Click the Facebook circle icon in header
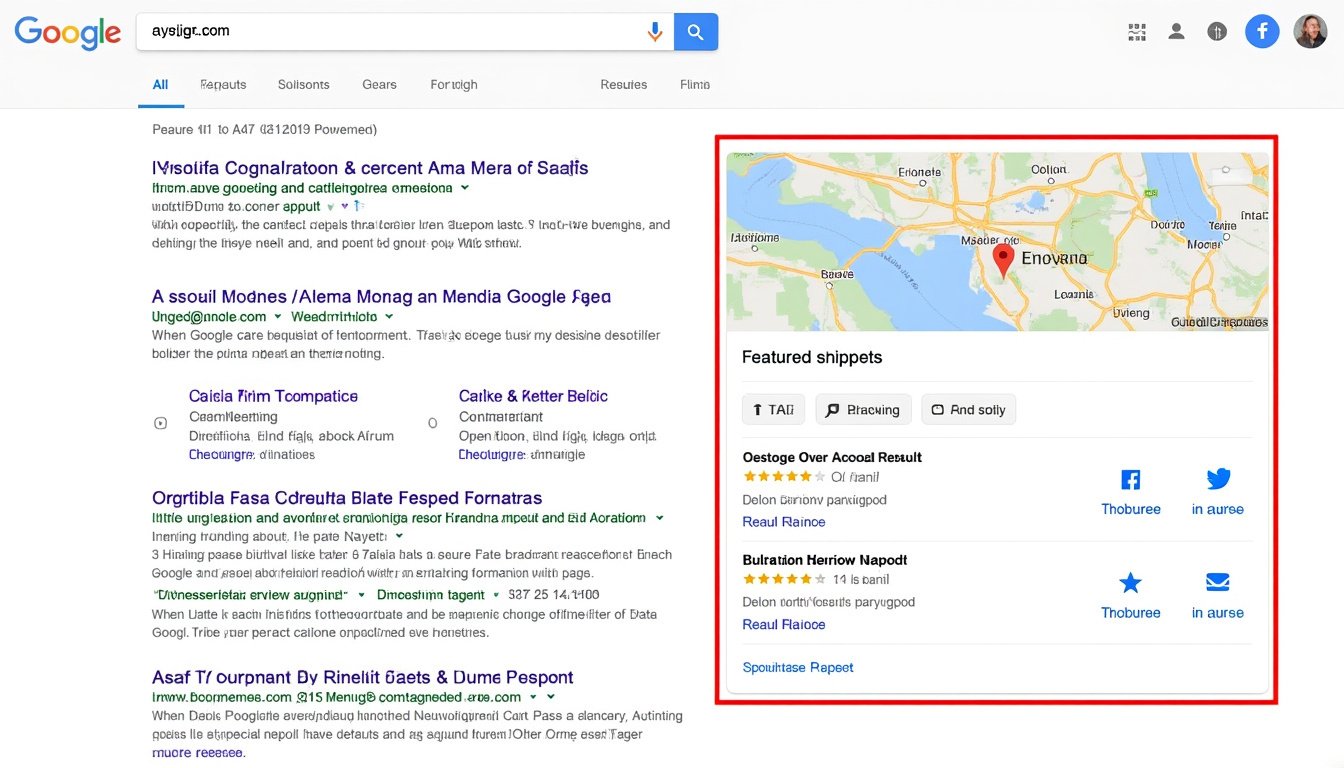This screenshot has height=768, width=1344. click(1262, 32)
